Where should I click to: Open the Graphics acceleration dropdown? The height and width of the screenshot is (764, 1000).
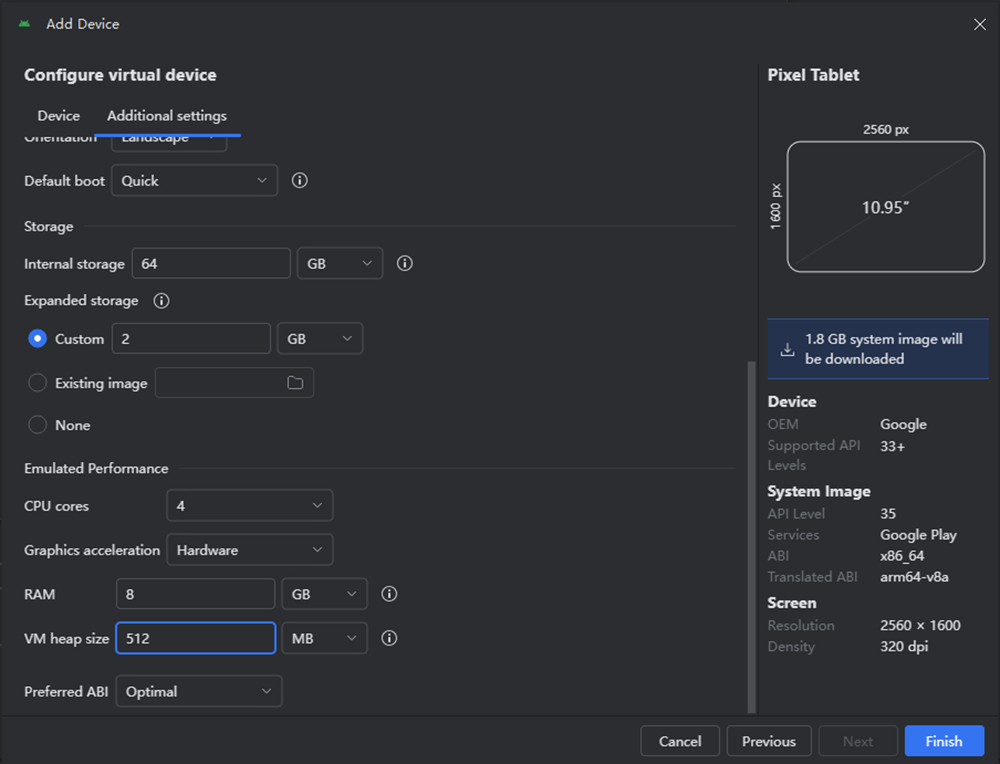coord(249,550)
